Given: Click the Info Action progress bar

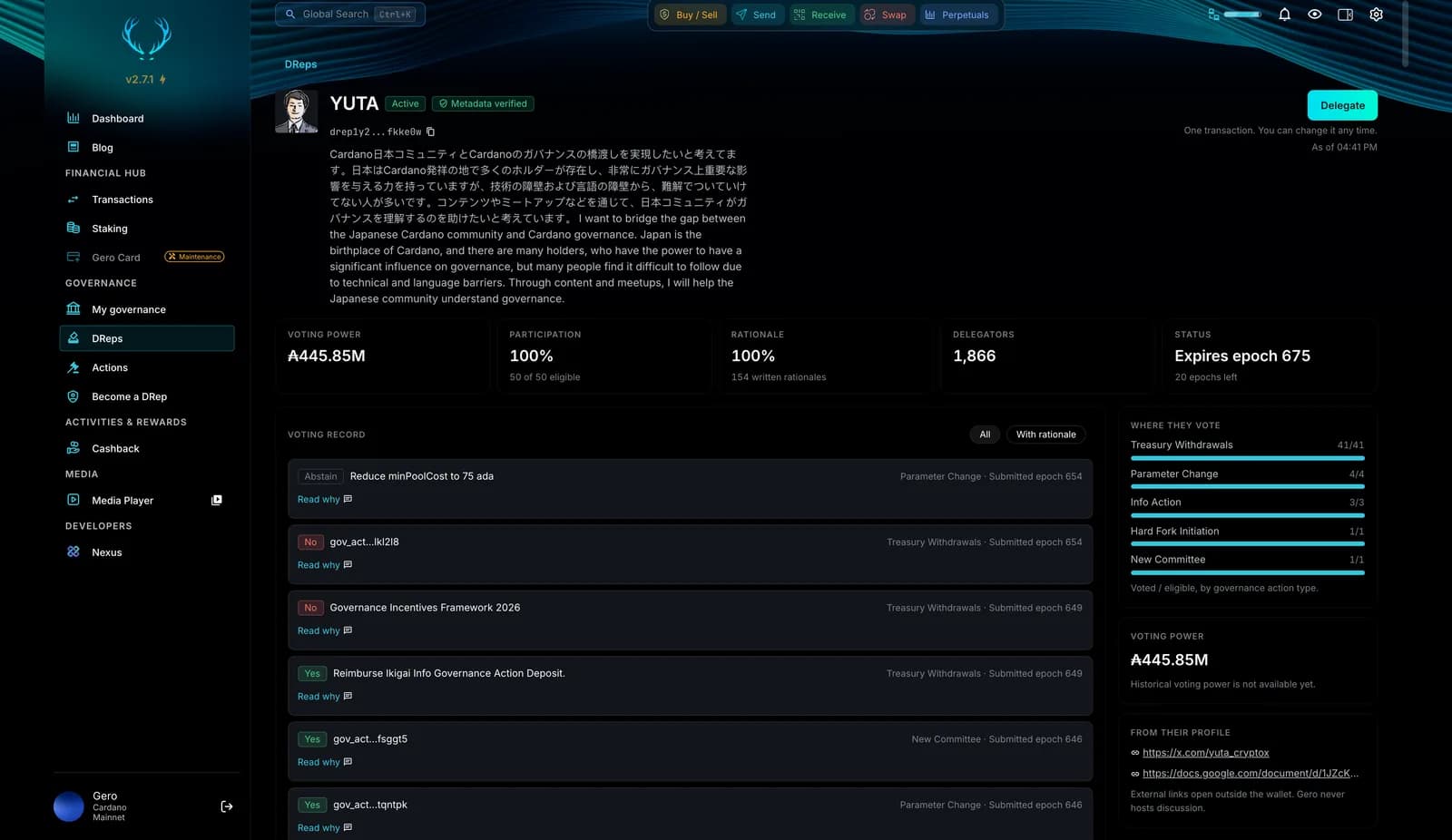Looking at the screenshot, I should (1247, 515).
